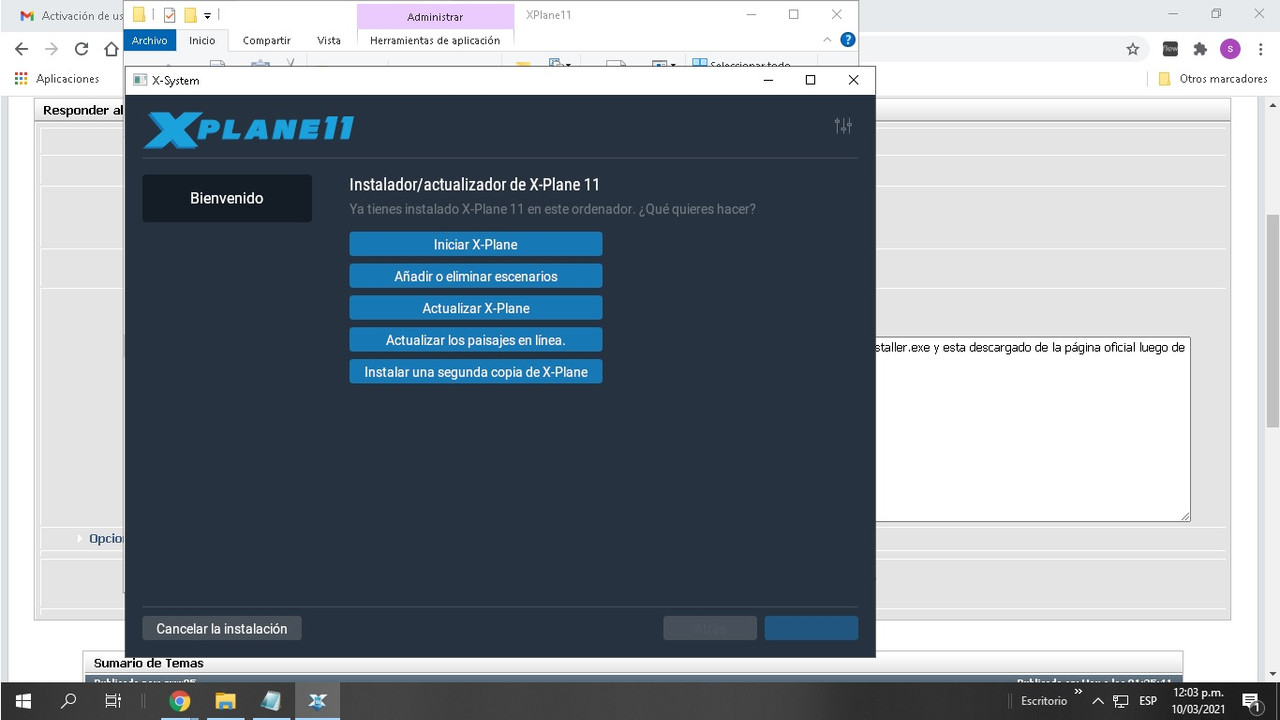Viewport: 1280px width, 720px height.
Task: Open Aplicaciones shortcut in bookmarks bar
Action: click(57, 79)
